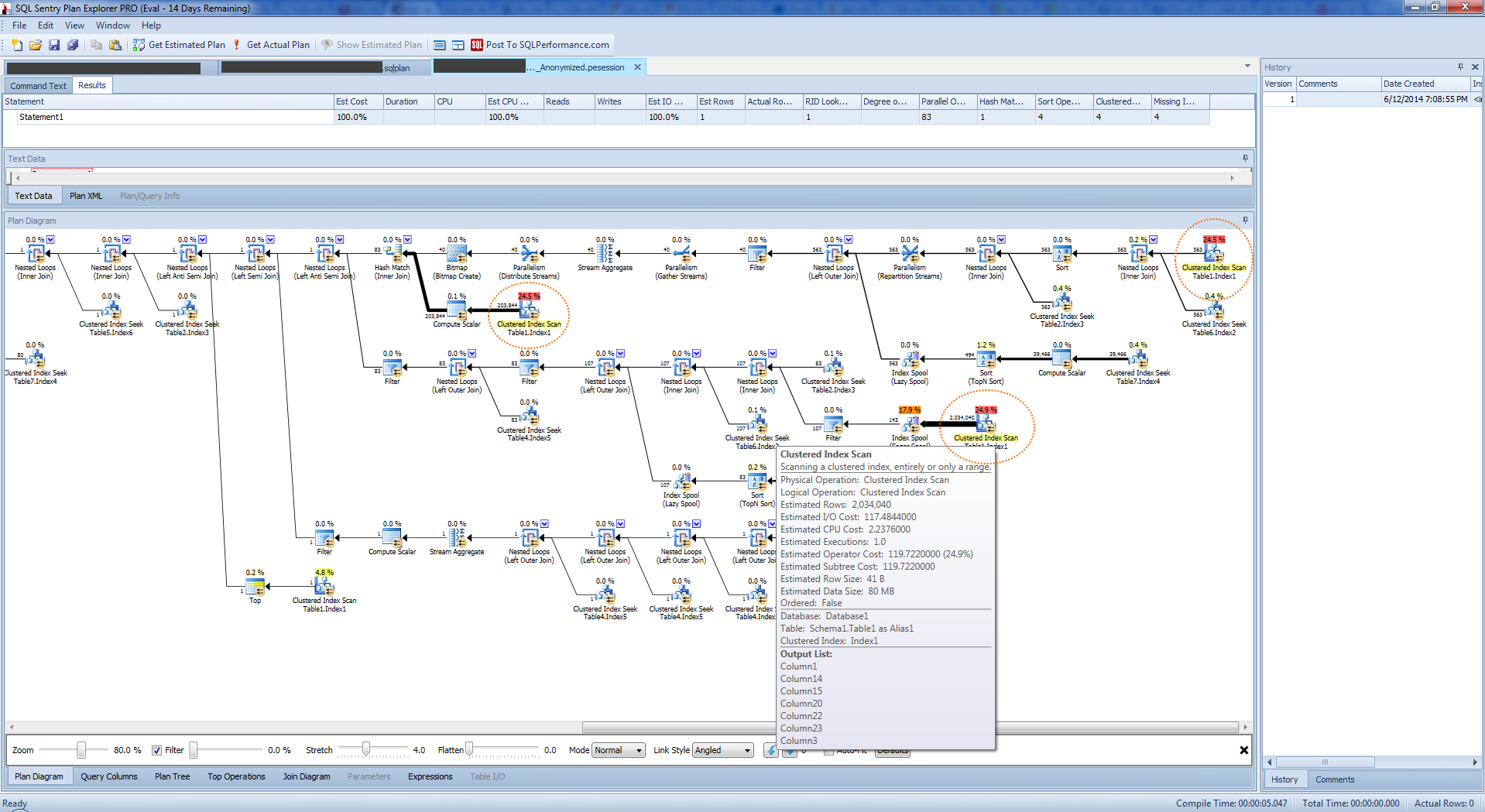
Task: Click the Flatten slider handle
Action: click(469, 749)
